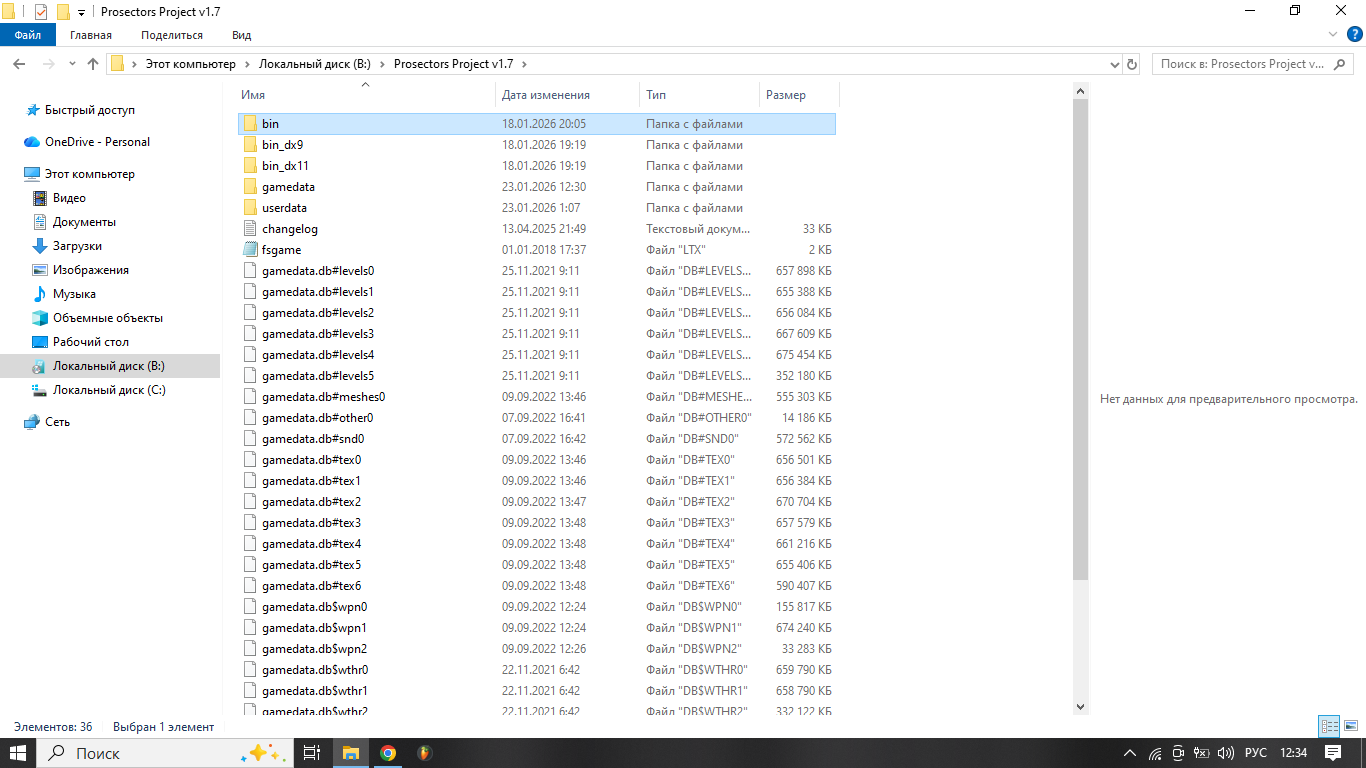Open the address bar history dropdown
The image size is (1366, 768).
(1115, 64)
